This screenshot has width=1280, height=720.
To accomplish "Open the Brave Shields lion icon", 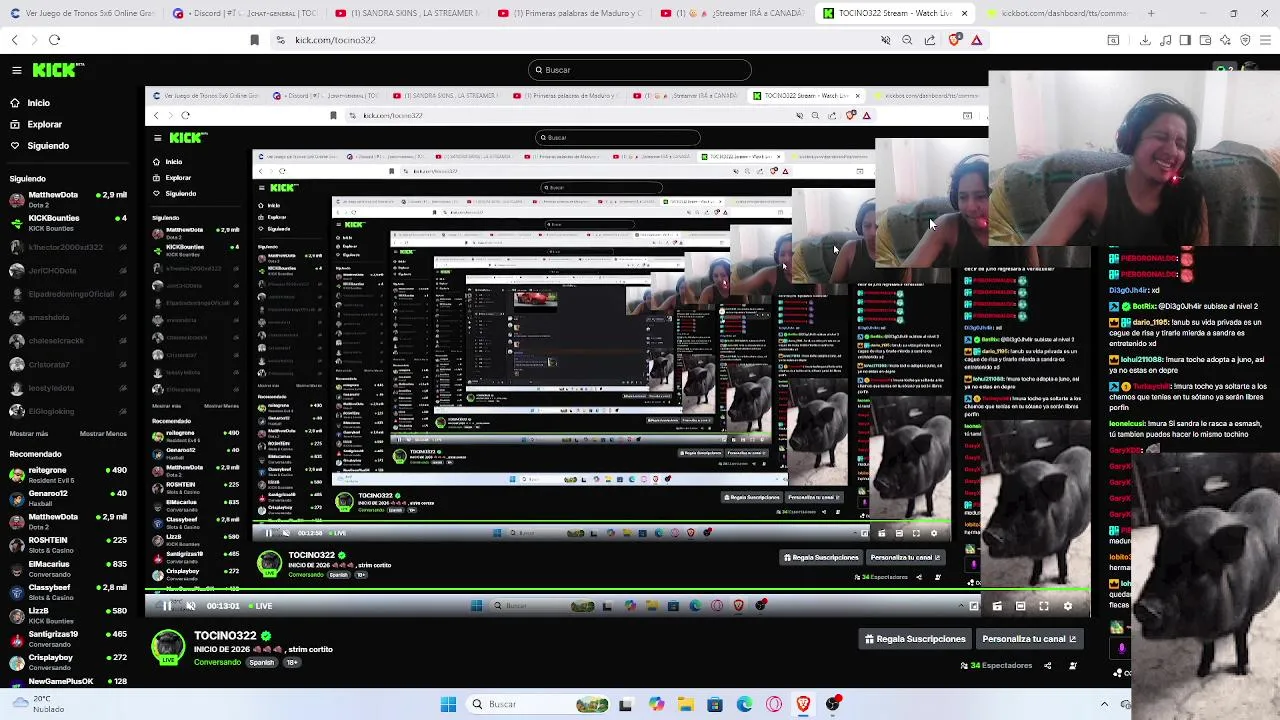I will click(954, 40).
